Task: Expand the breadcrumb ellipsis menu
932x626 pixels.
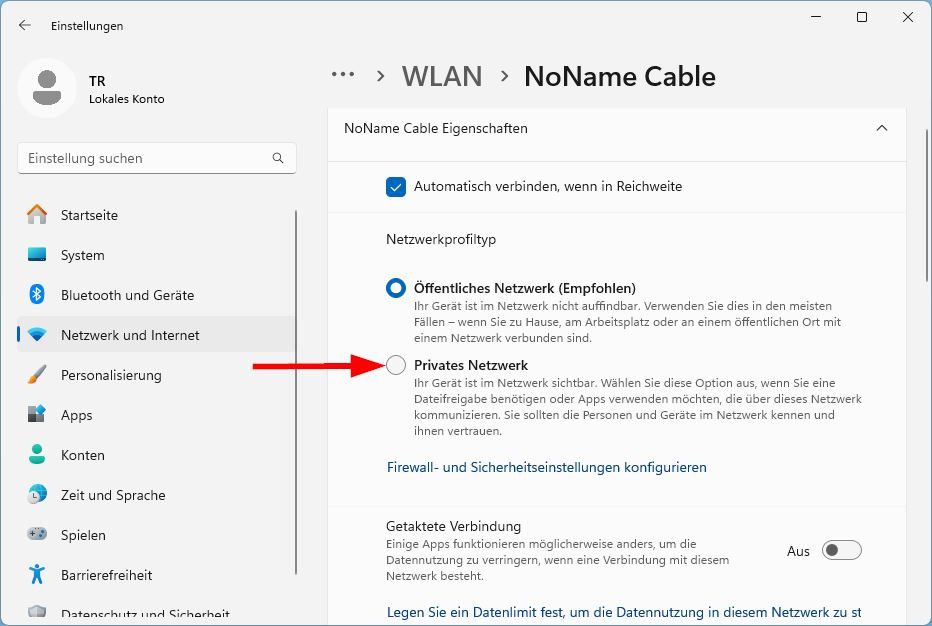Action: pos(343,75)
